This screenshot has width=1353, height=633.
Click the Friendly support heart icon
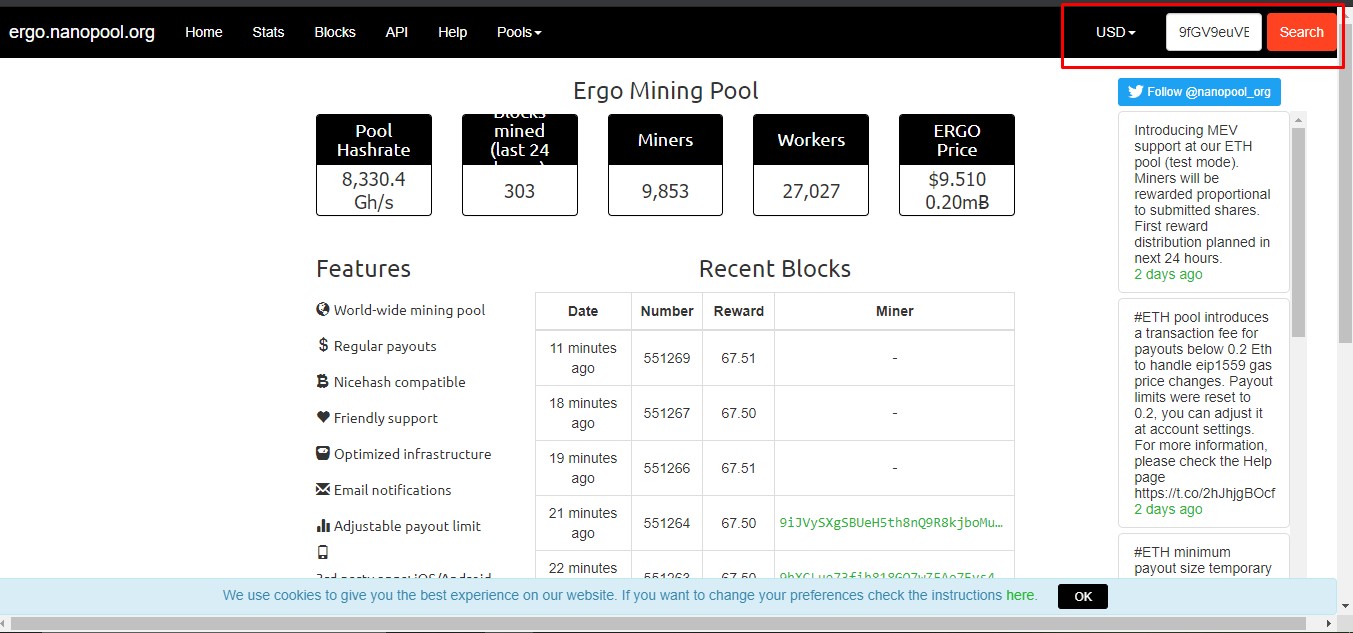[322, 418]
